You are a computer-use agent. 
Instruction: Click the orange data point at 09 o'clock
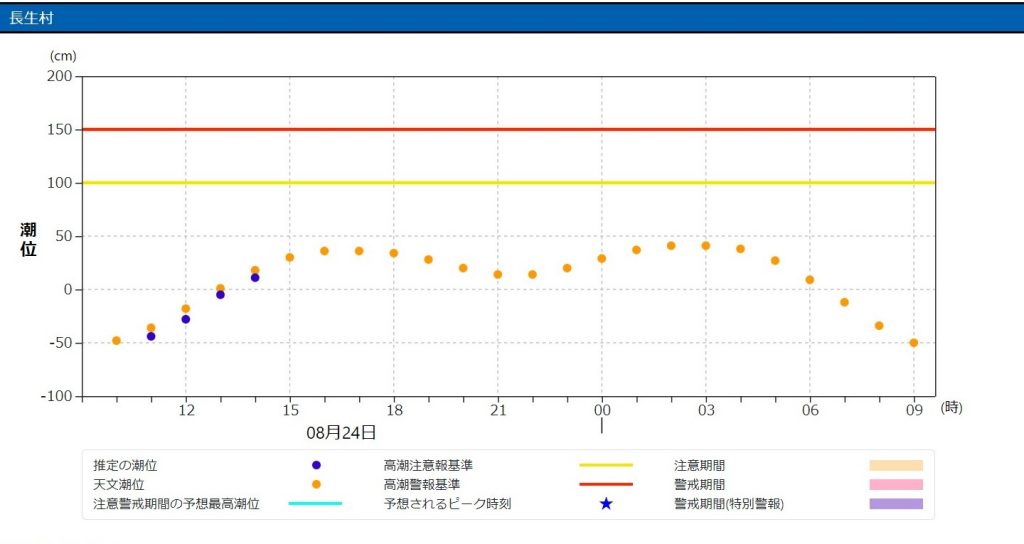click(914, 343)
